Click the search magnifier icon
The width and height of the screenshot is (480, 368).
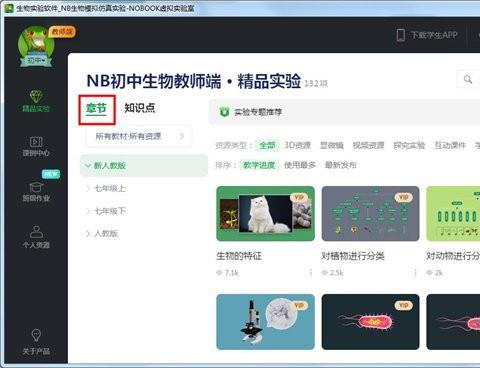[x=468, y=79]
